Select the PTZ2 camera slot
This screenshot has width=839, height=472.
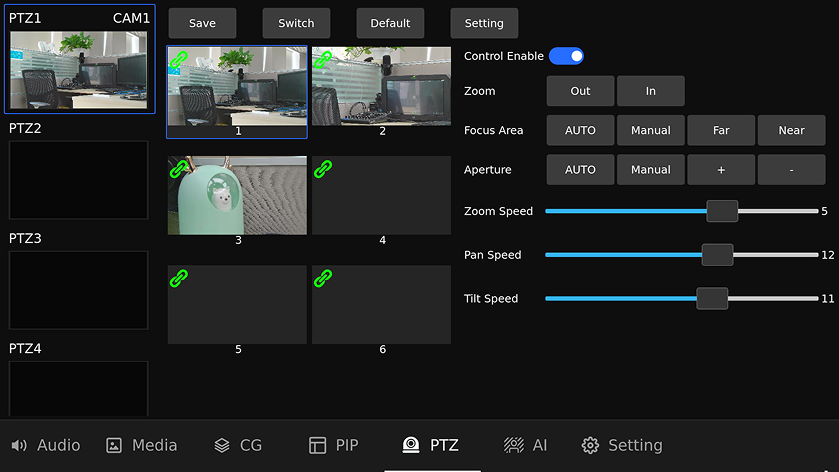pyautogui.click(x=79, y=180)
